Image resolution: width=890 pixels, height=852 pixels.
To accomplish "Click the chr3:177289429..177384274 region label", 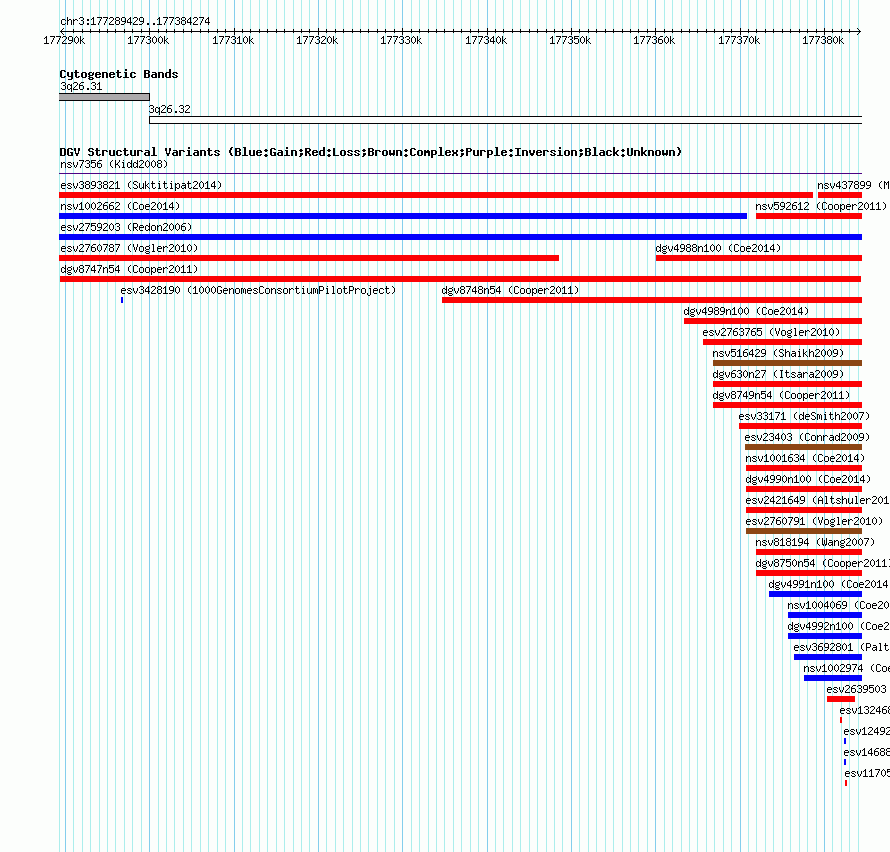I will tap(135, 21).
